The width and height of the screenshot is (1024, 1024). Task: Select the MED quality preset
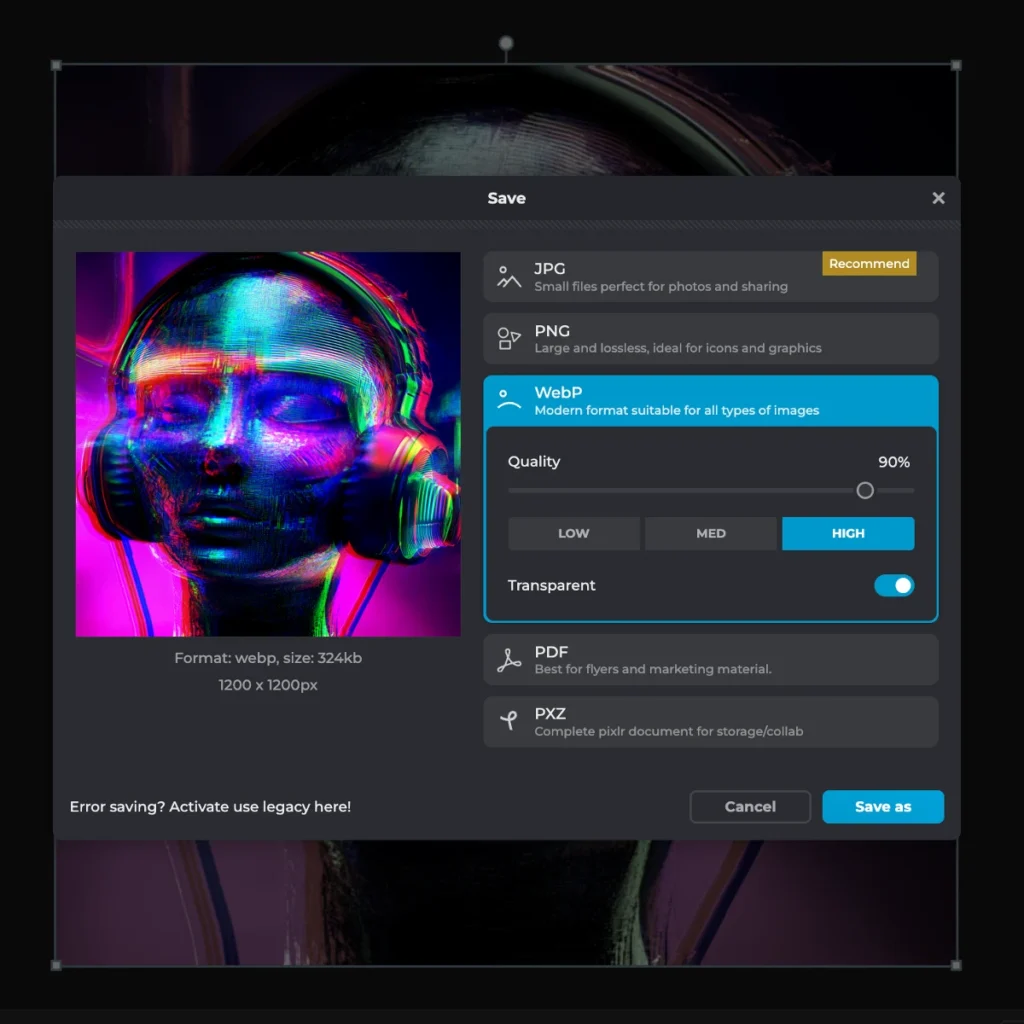(x=710, y=534)
